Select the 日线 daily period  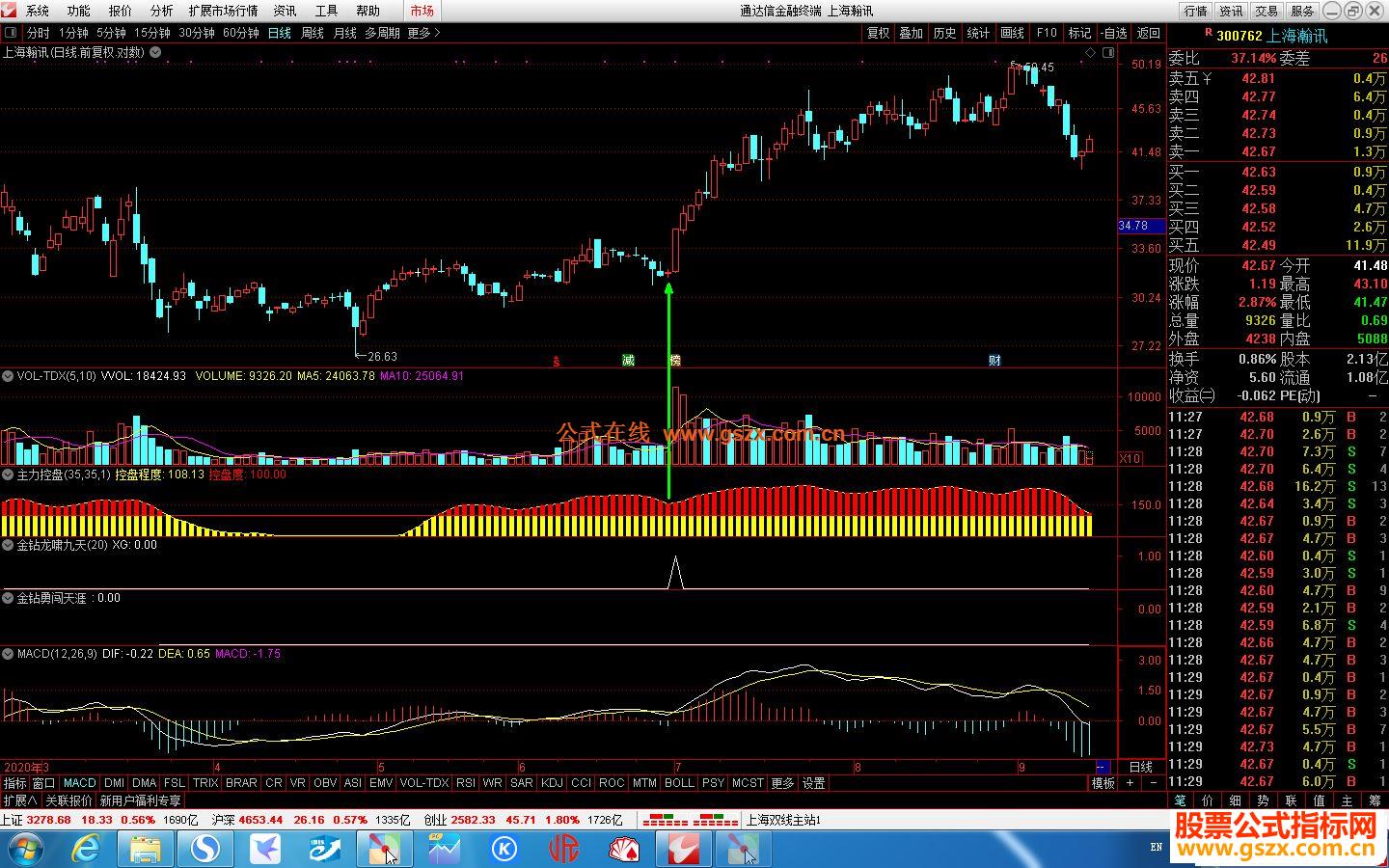pos(280,33)
